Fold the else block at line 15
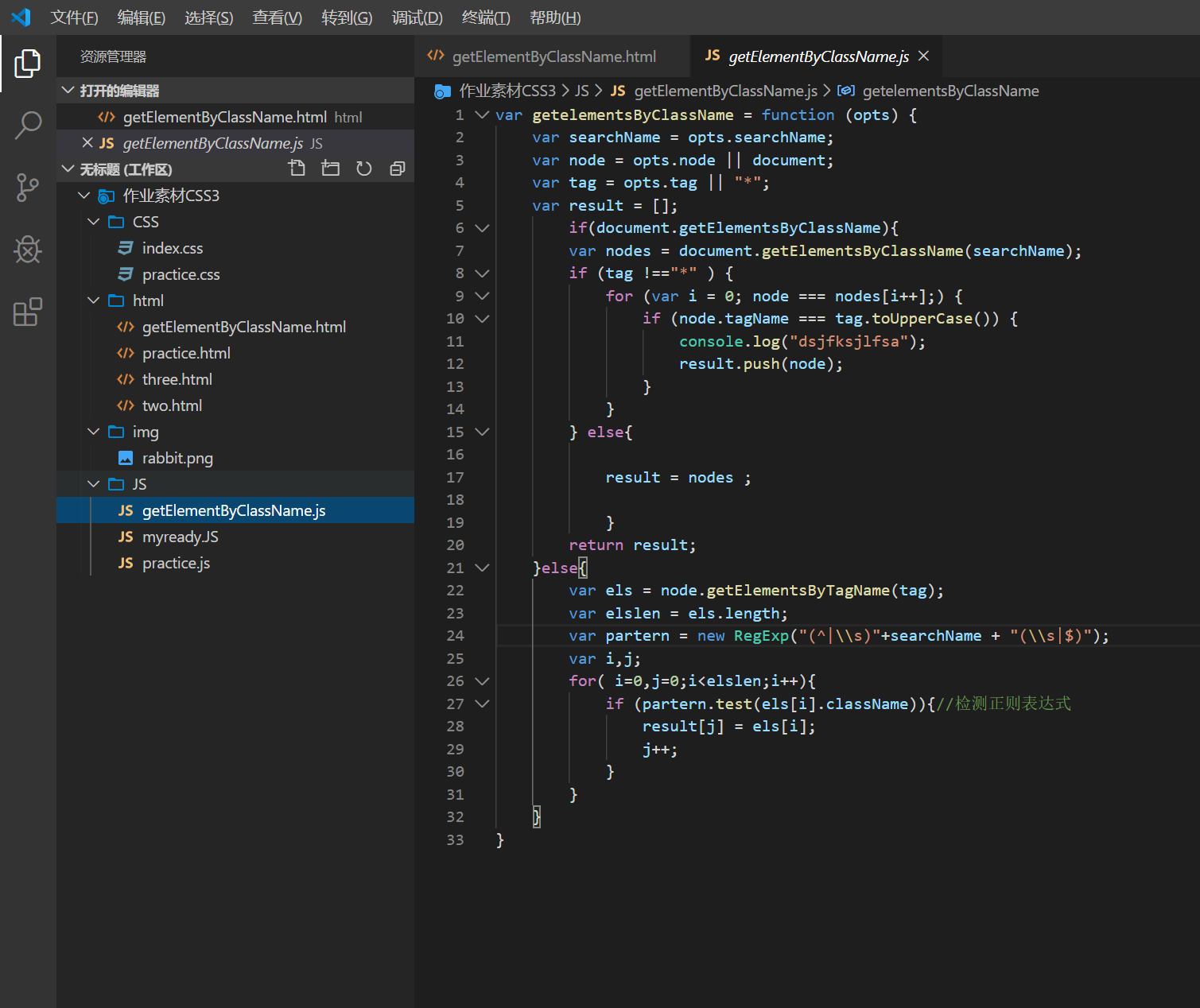Screen dimensions: 1200x1008 (482, 432)
